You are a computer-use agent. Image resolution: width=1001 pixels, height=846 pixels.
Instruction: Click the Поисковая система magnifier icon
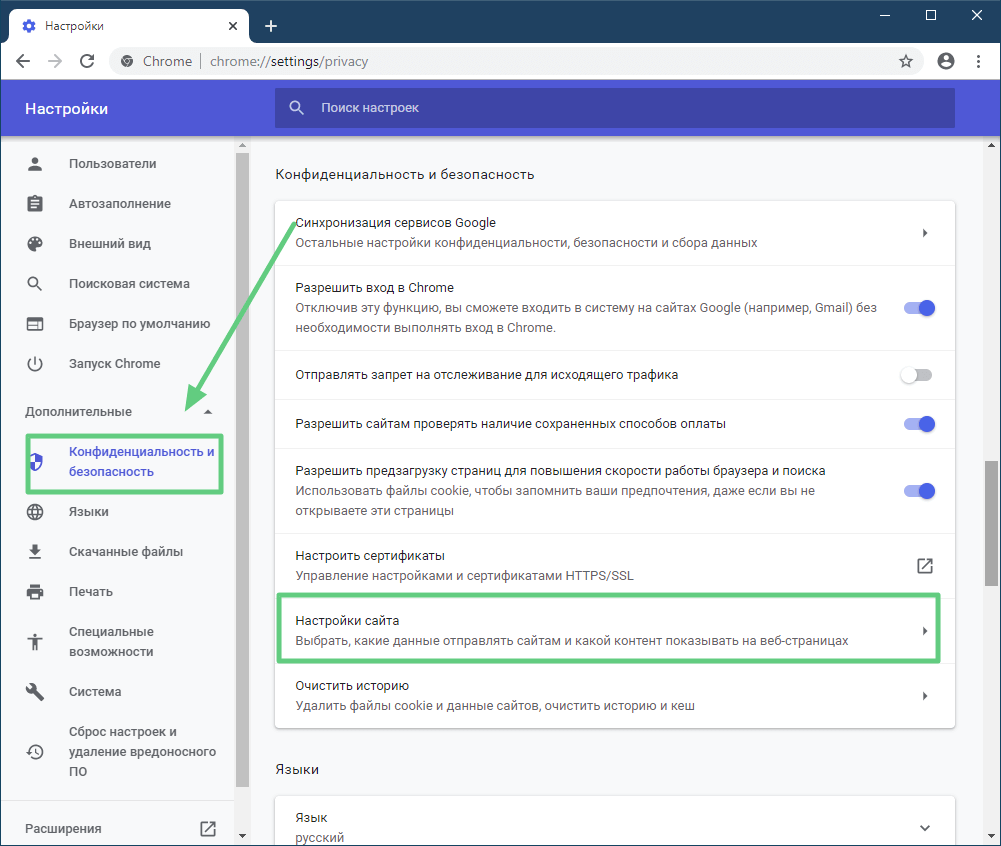pos(35,284)
